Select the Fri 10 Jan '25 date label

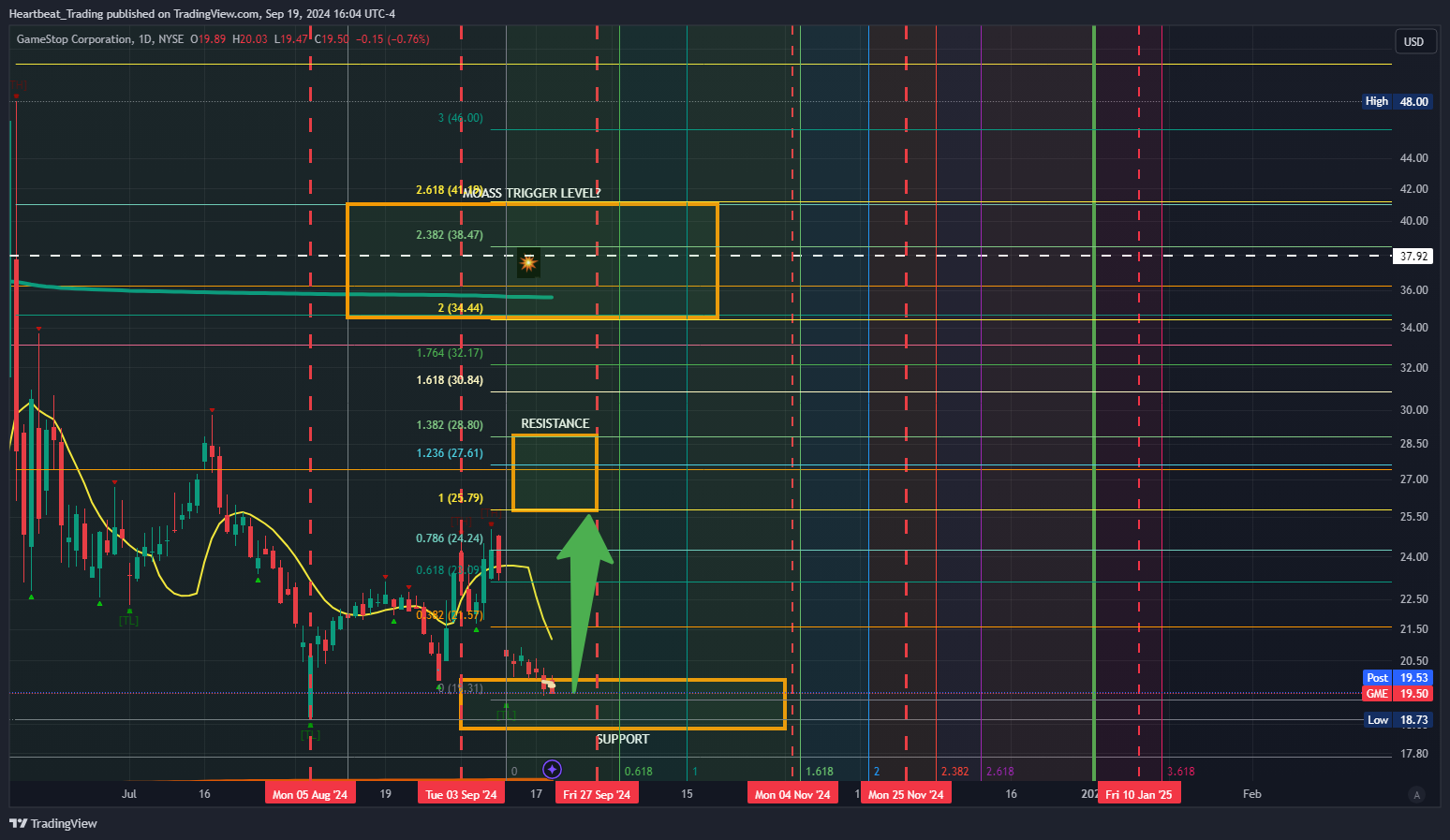(1139, 794)
